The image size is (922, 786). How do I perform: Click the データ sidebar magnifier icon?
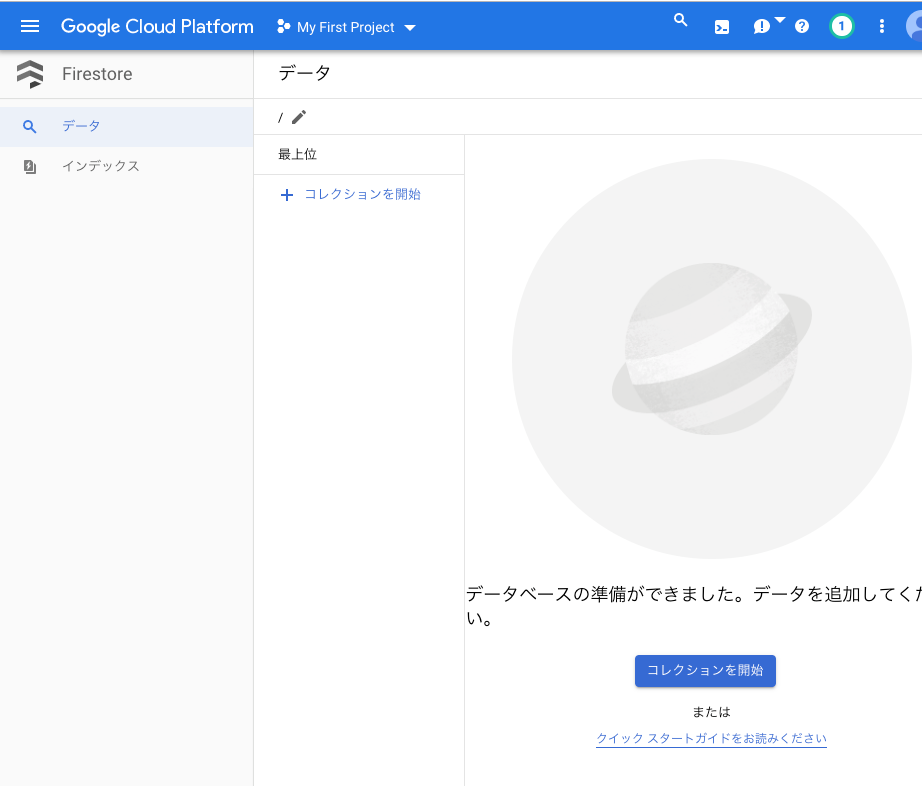pyautogui.click(x=29, y=126)
